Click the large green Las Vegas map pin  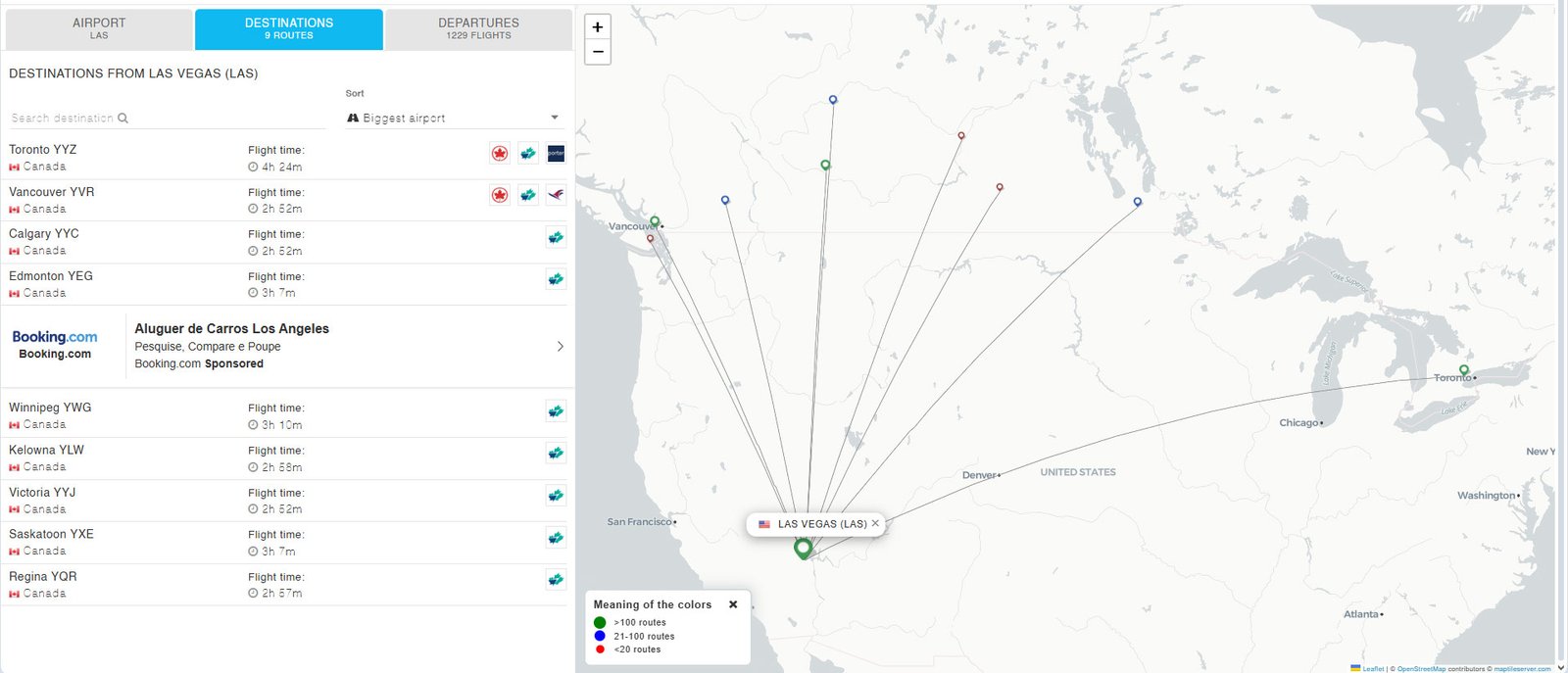[x=803, y=549]
